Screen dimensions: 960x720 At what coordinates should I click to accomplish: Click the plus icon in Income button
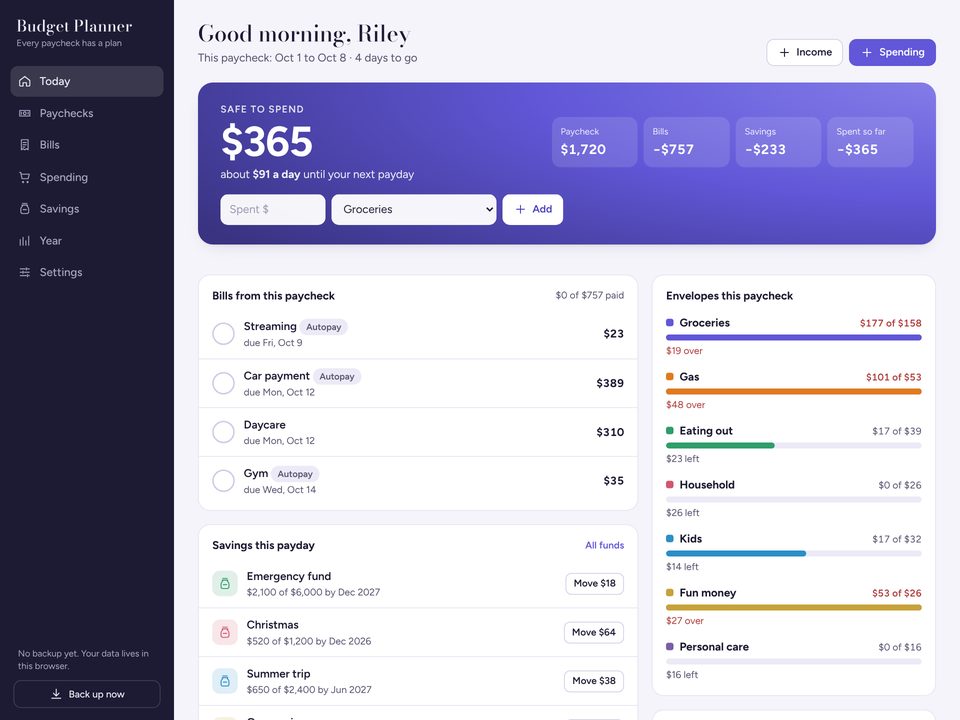point(784,53)
